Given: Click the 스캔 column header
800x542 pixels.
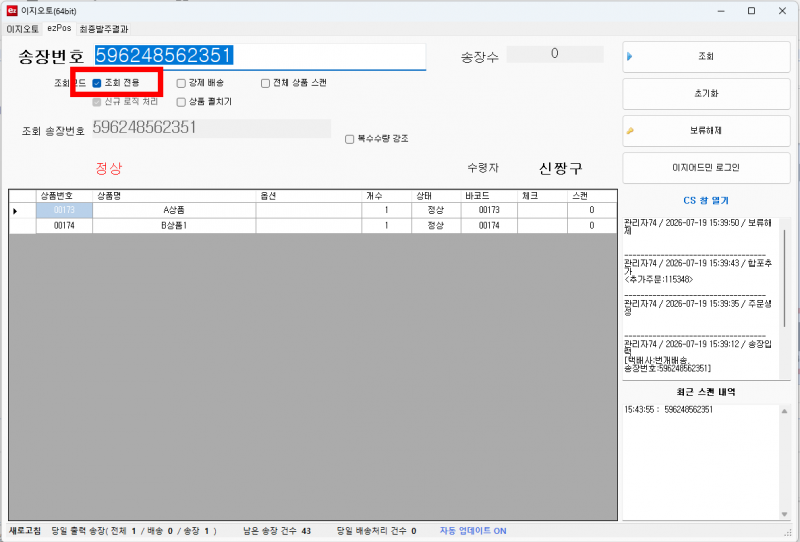Looking at the screenshot, I should tap(592, 196).
